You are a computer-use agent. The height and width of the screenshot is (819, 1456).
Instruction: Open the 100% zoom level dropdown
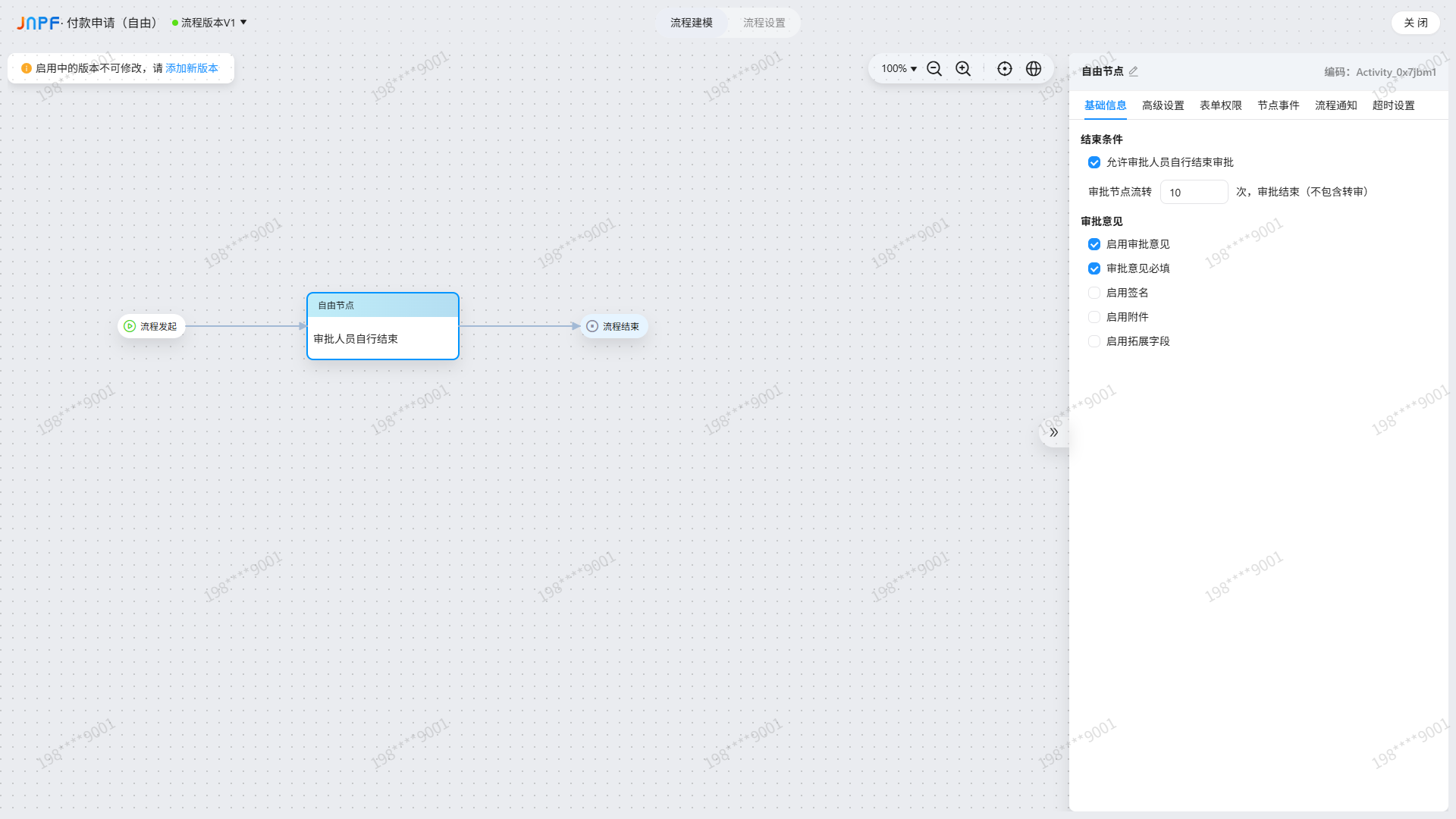pyautogui.click(x=899, y=69)
